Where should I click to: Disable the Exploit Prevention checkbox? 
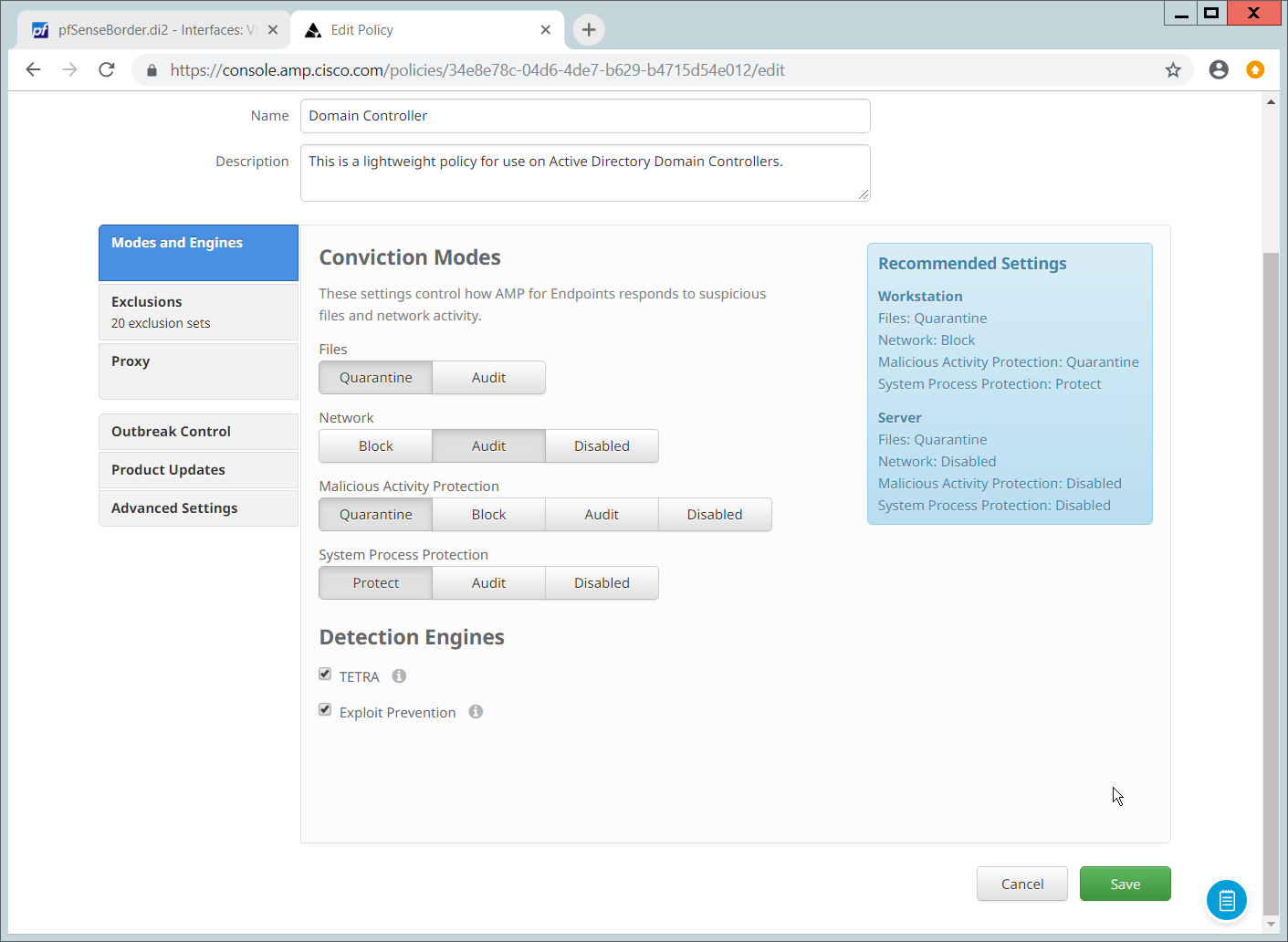pyautogui.click(x=325, y=710)
